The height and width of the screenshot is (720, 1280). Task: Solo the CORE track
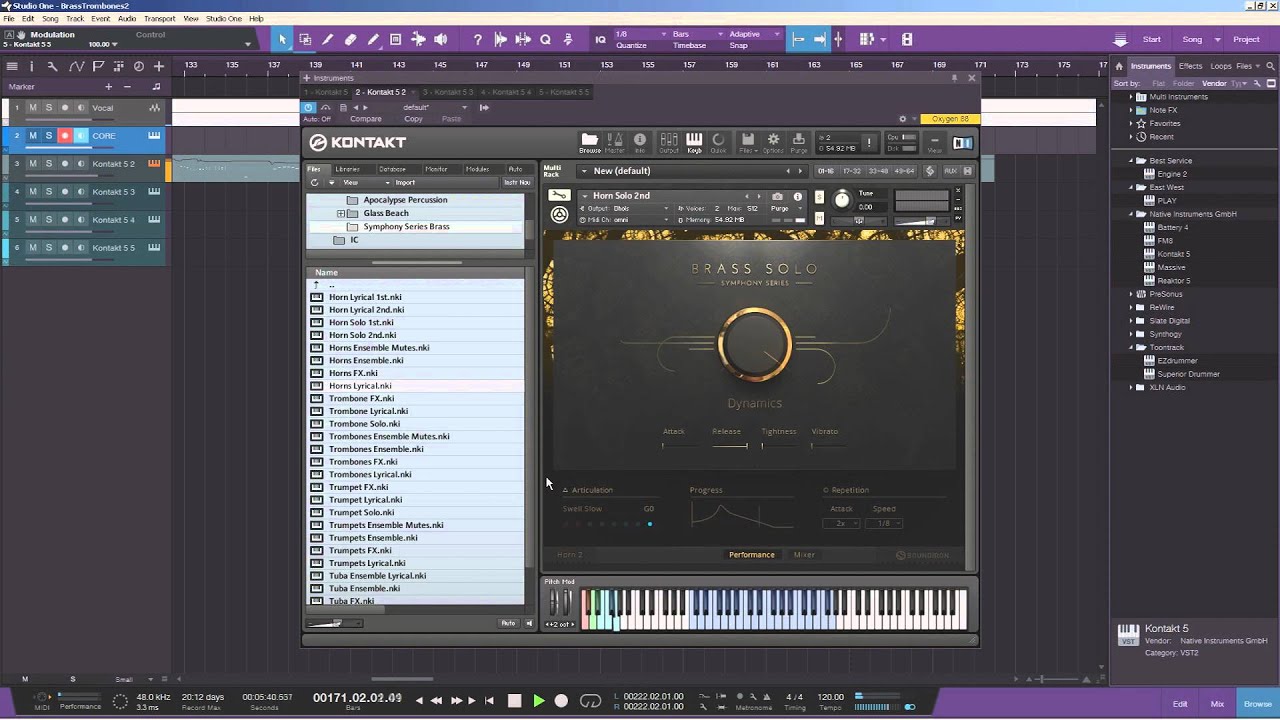pyautogui.click(x=48, y=136)
